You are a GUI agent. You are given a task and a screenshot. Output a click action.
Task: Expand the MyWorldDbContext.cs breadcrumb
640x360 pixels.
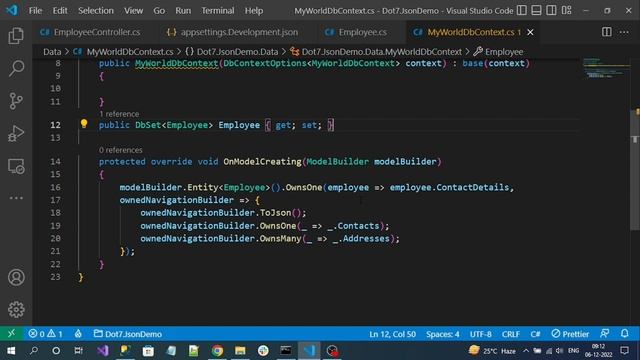click(124, 52)
